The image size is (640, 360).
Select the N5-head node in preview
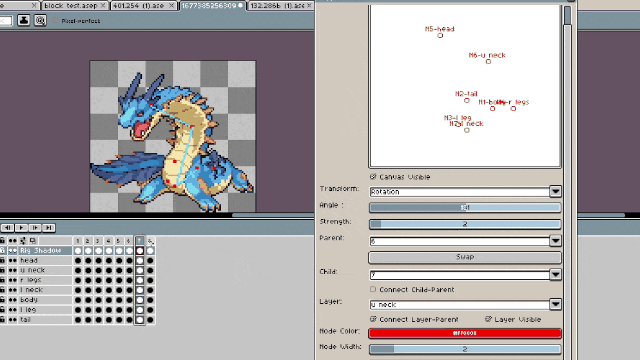tap(440, 36)
